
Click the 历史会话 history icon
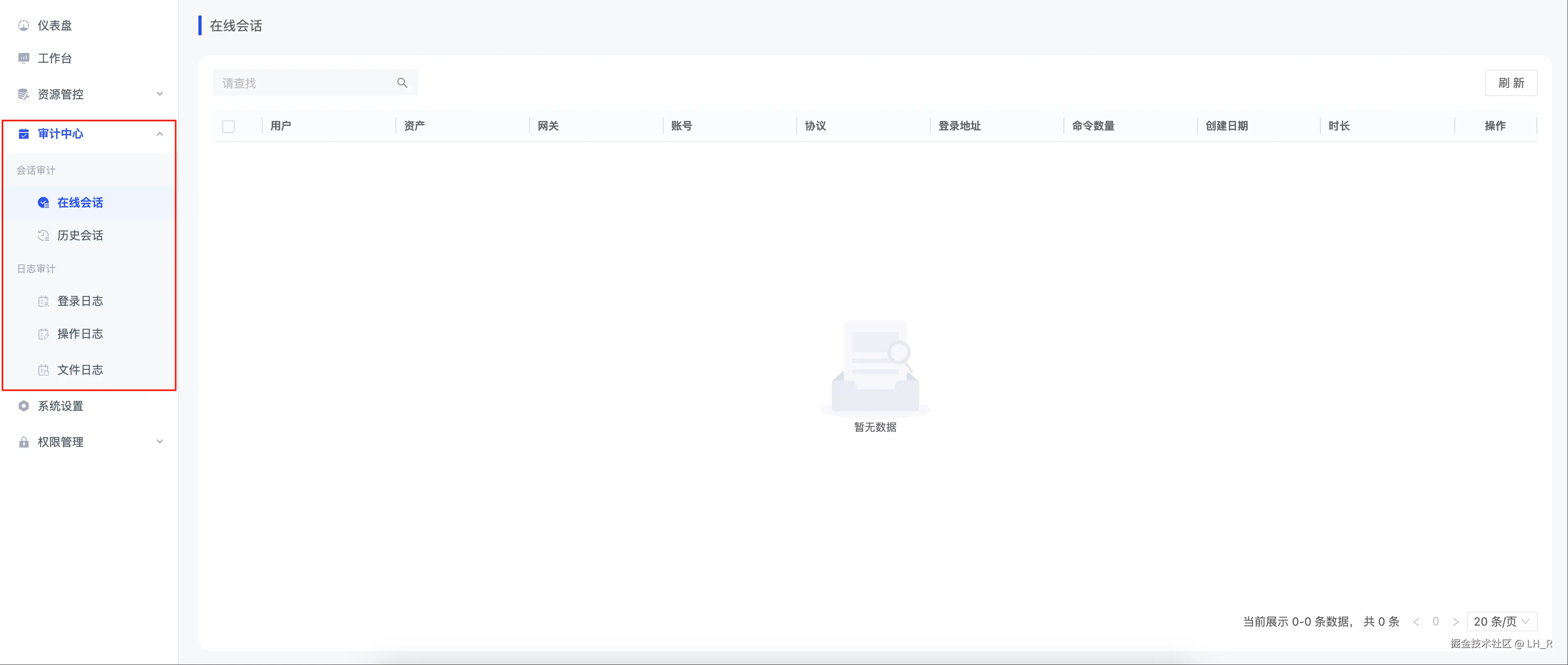pyautogui.click(x=43, y=235)
